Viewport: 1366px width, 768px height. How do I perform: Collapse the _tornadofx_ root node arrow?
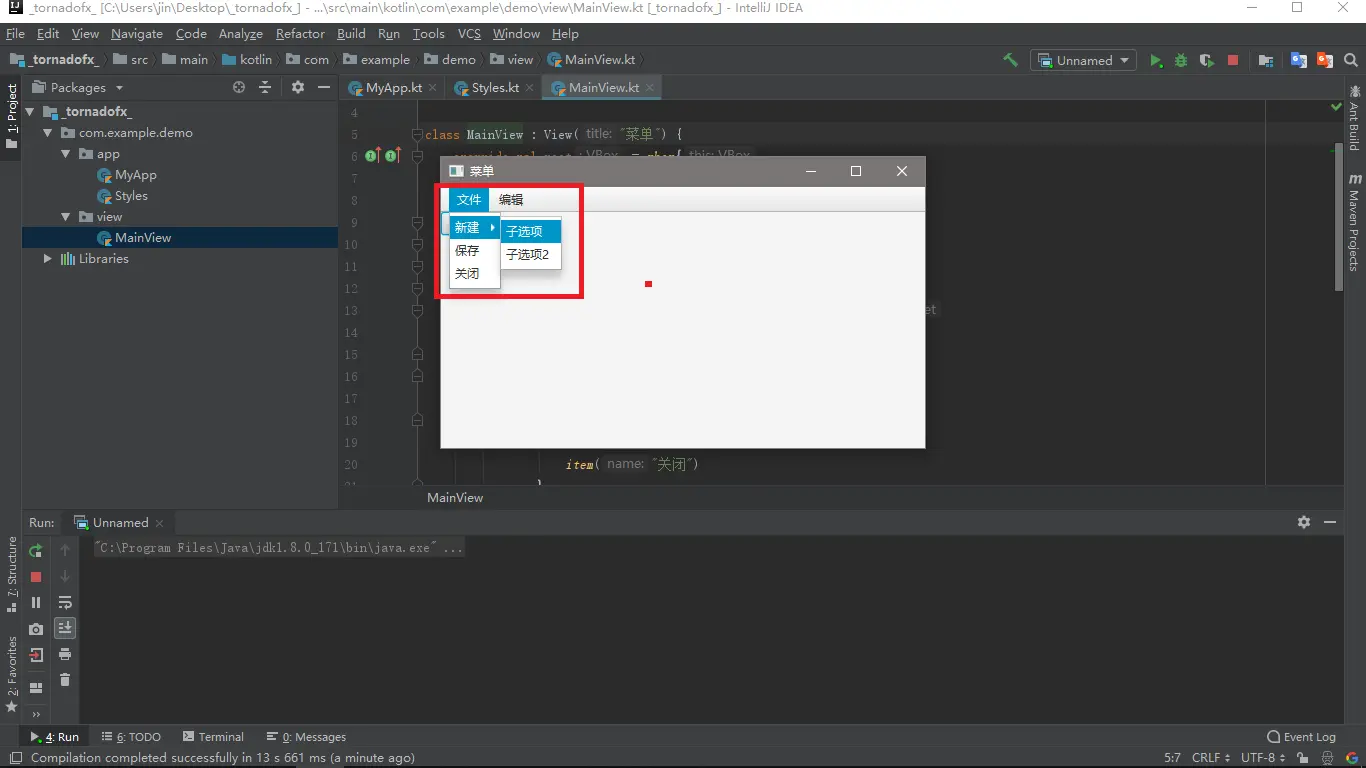coord(31,111)
